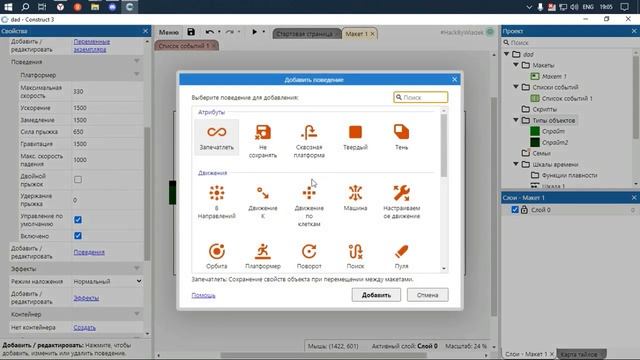
Task: Click the behavior search field in dialog
Action: click(x=421, y=97)
